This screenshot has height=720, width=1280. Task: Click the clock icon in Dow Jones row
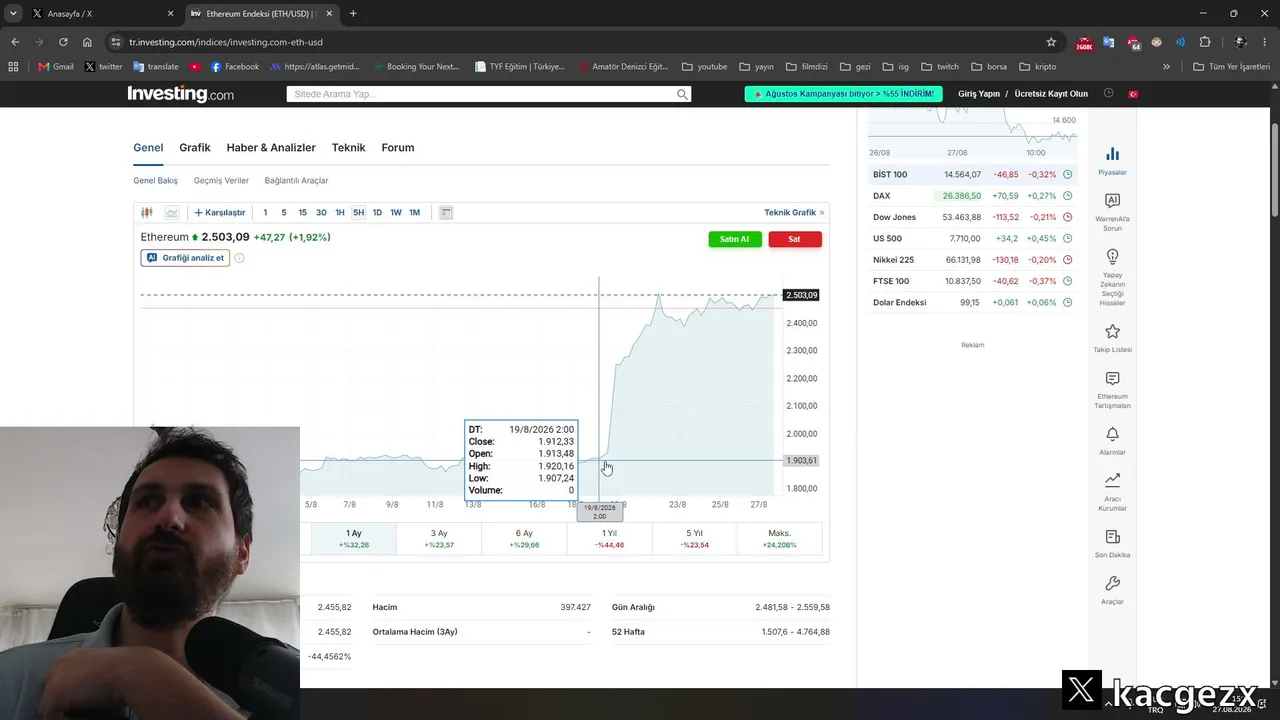(1067, 217)
